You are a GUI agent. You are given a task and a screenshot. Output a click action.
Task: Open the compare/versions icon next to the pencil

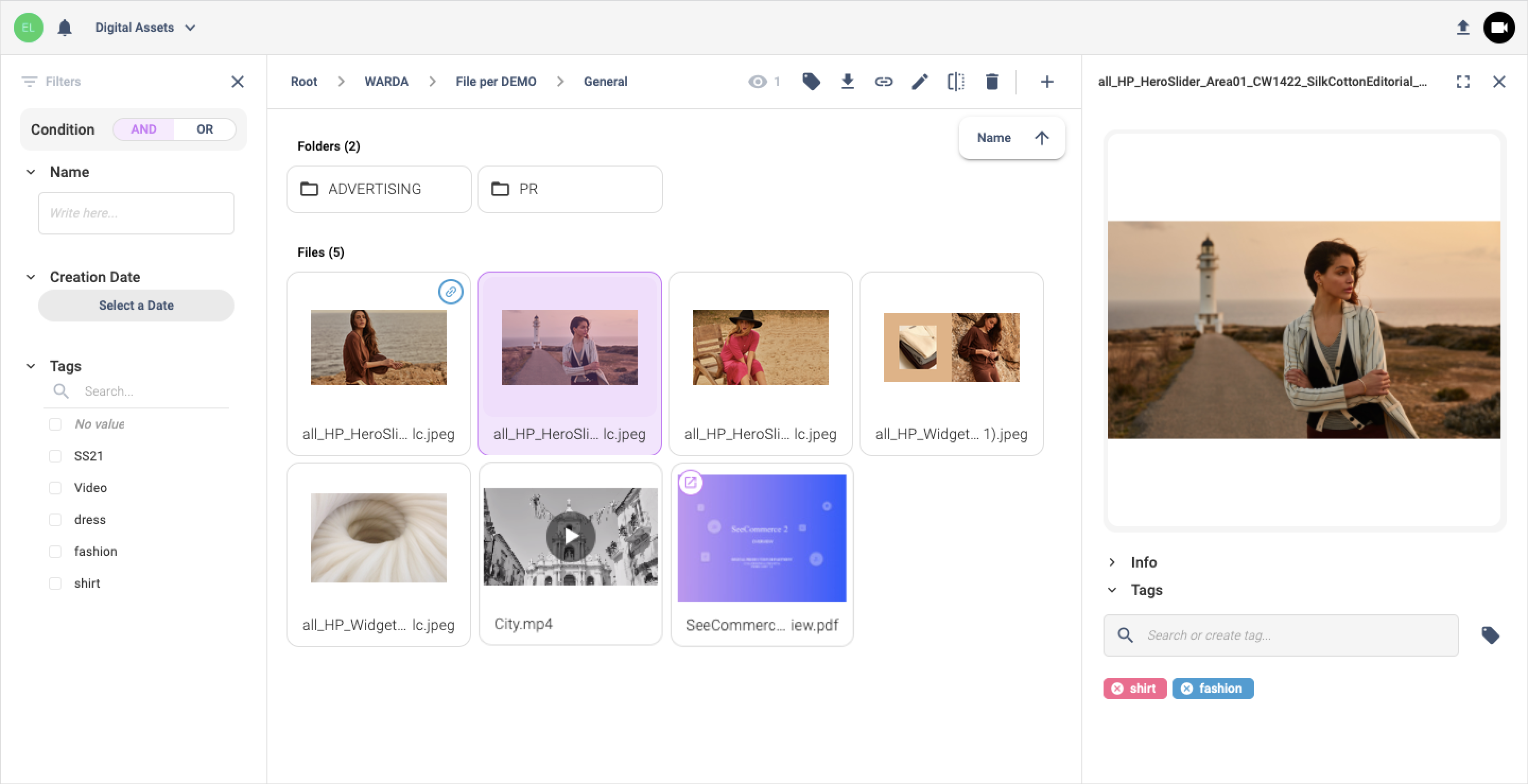956,82
